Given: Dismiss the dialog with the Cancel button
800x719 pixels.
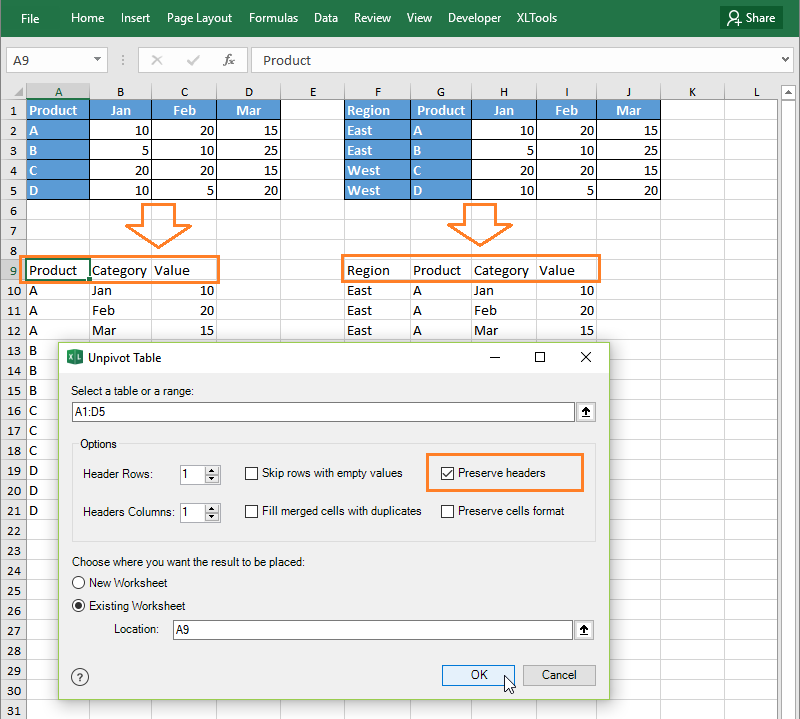Looking at the screenshot, I should (559, 675).
